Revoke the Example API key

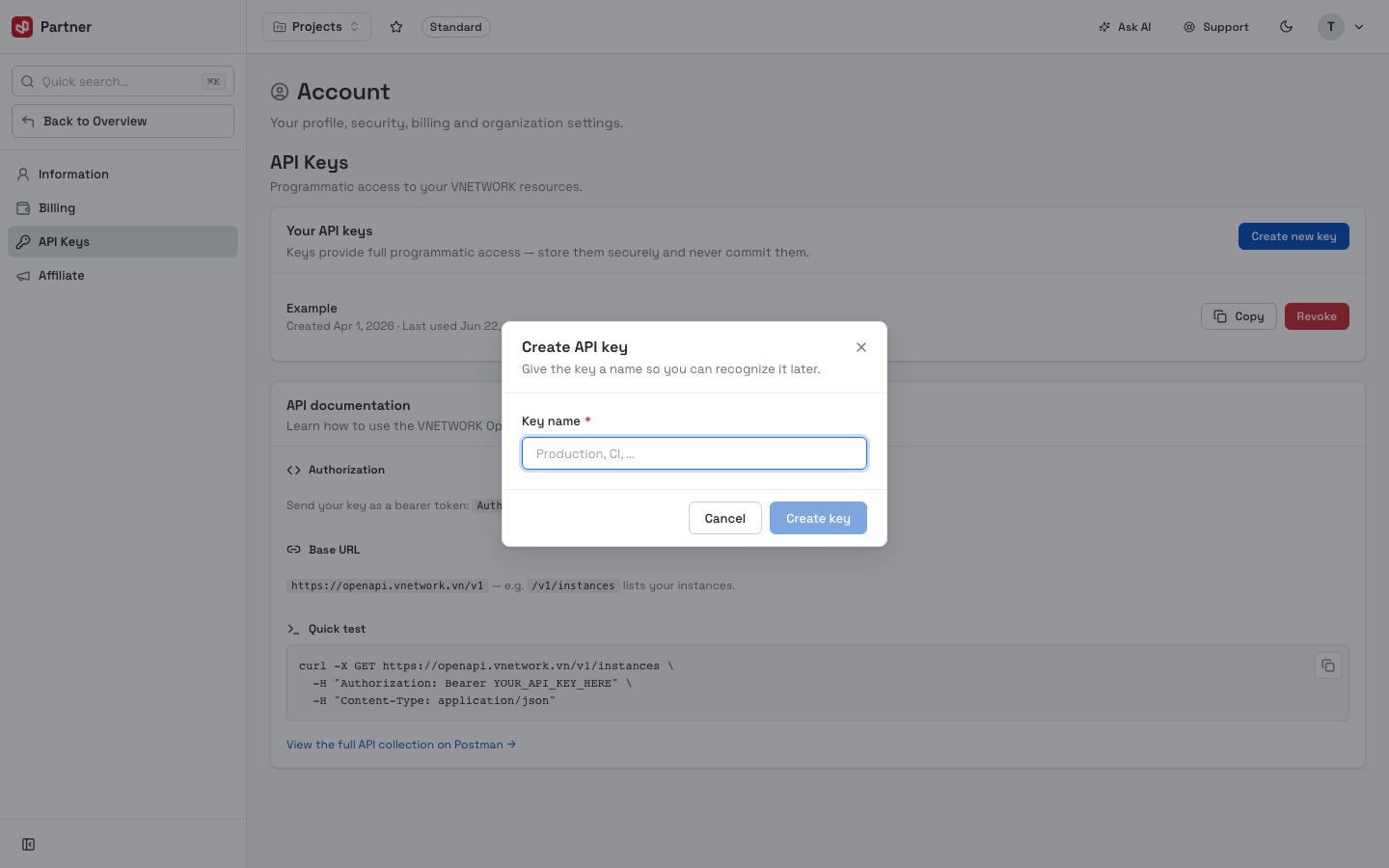[1317, 316]
